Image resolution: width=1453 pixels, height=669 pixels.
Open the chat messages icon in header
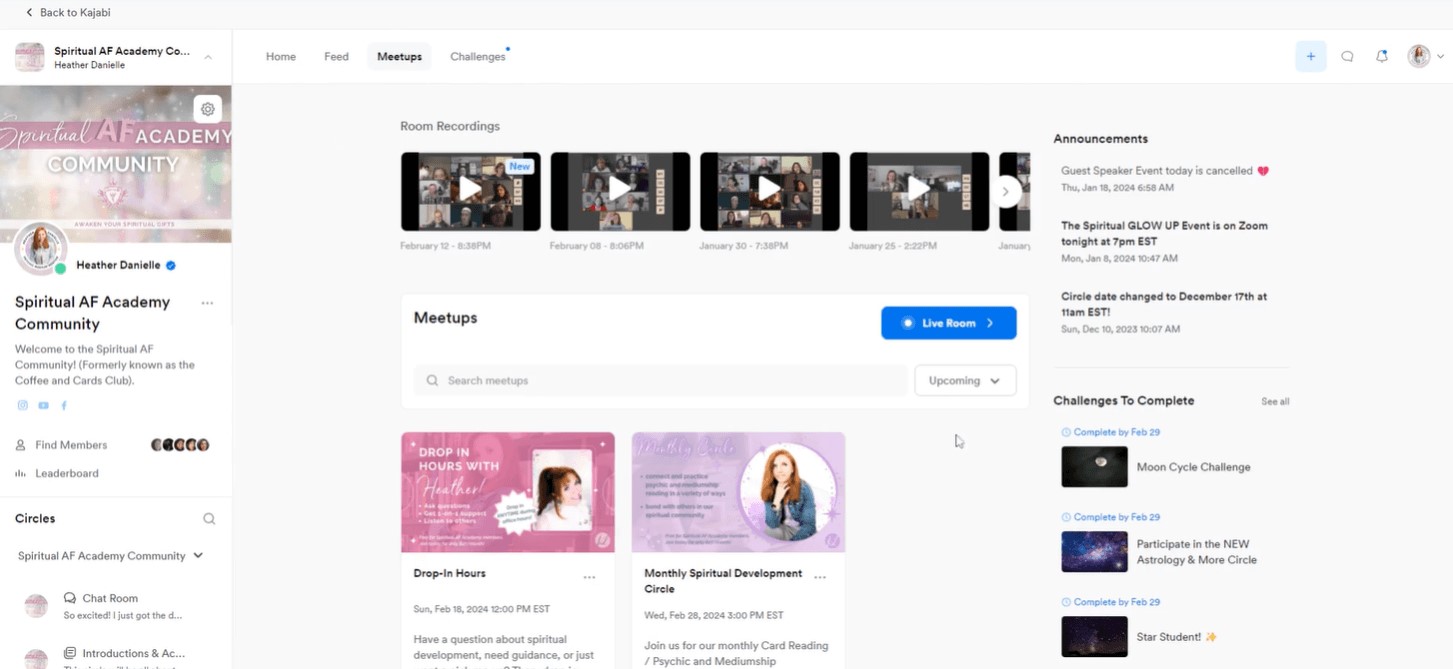coord(1347,57)
